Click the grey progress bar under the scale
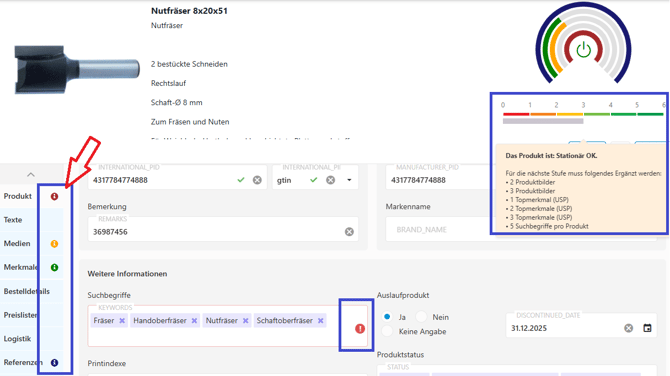The width and height of the screenshot is (670, 376). 543,121
